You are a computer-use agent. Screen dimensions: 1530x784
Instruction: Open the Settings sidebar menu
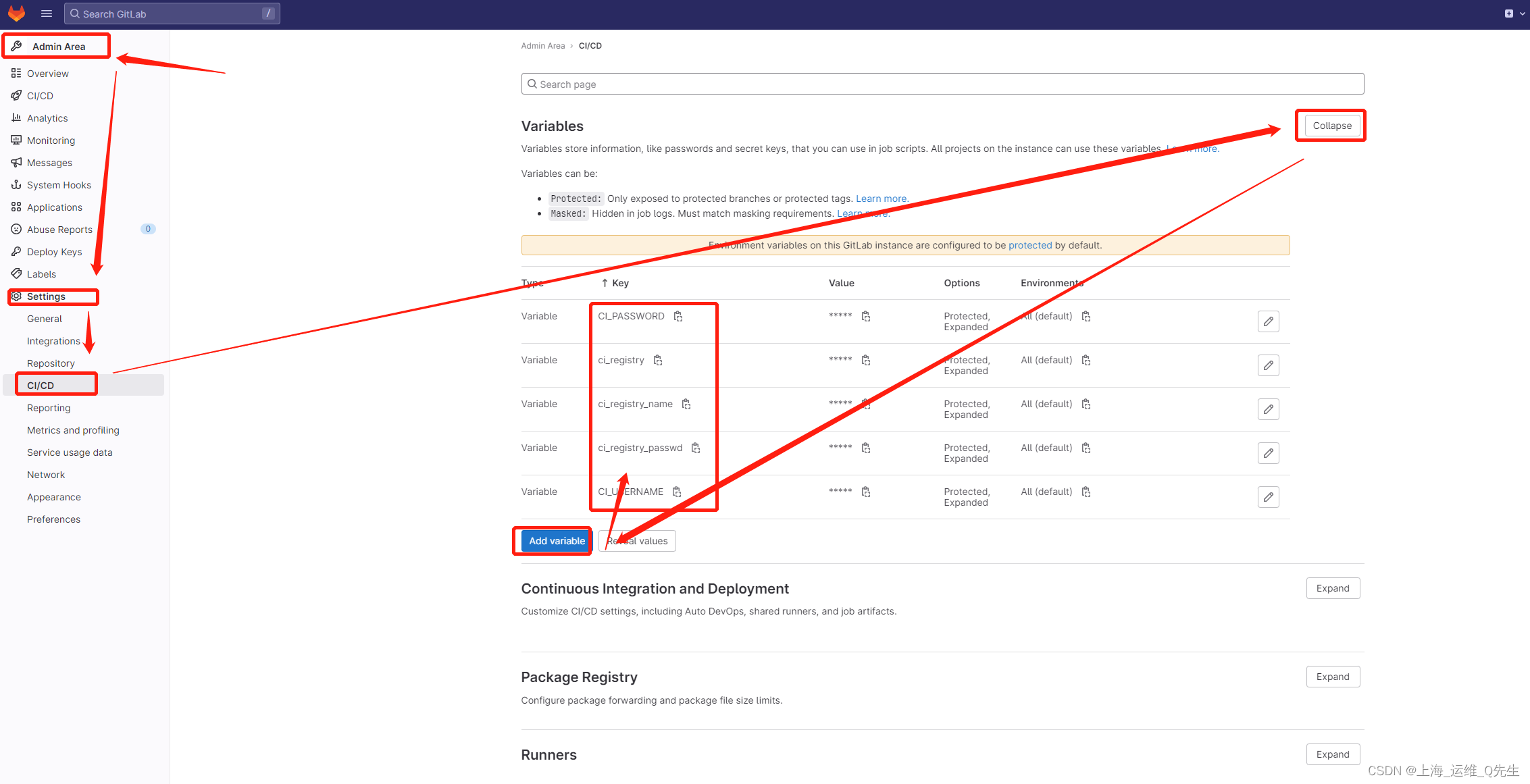(x=46, y=296)
